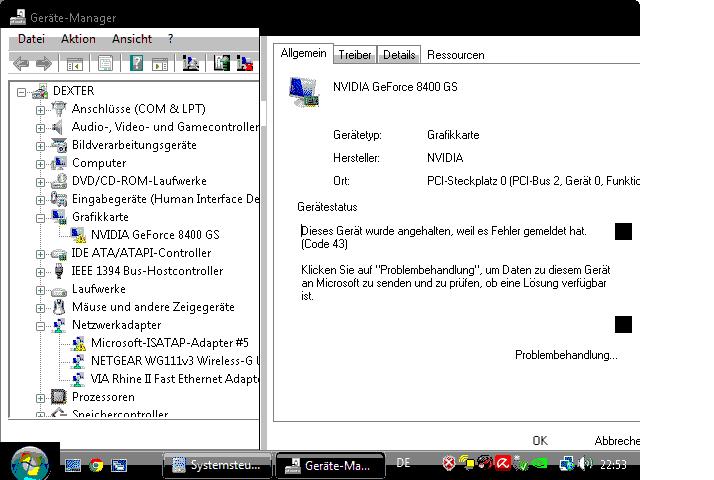Select the VIA Rhine II Fast Ethernet adapter
The image size is (714, 480).
point(175,379)
